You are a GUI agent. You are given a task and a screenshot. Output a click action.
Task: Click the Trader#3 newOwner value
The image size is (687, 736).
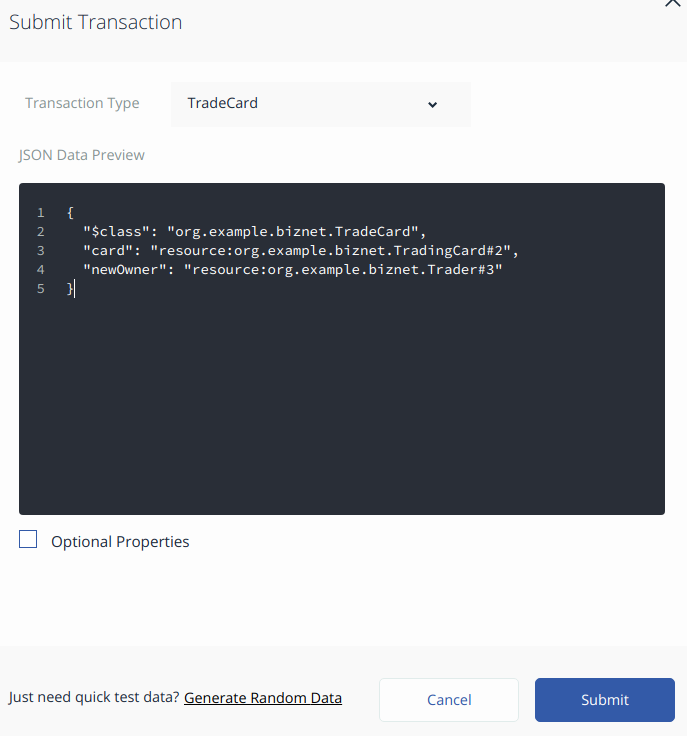pos(343,270)
